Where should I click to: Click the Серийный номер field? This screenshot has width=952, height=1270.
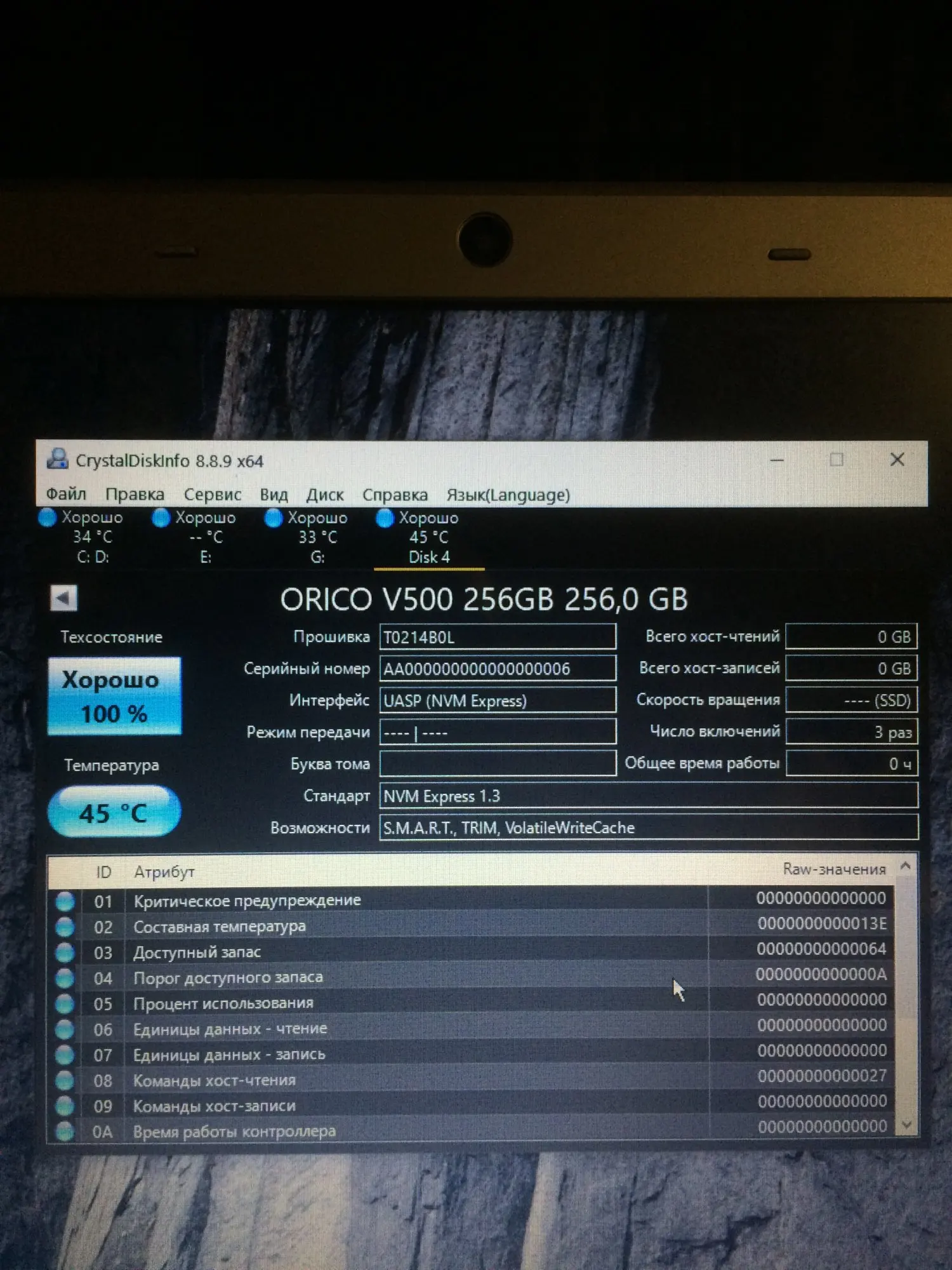[498, 669]
